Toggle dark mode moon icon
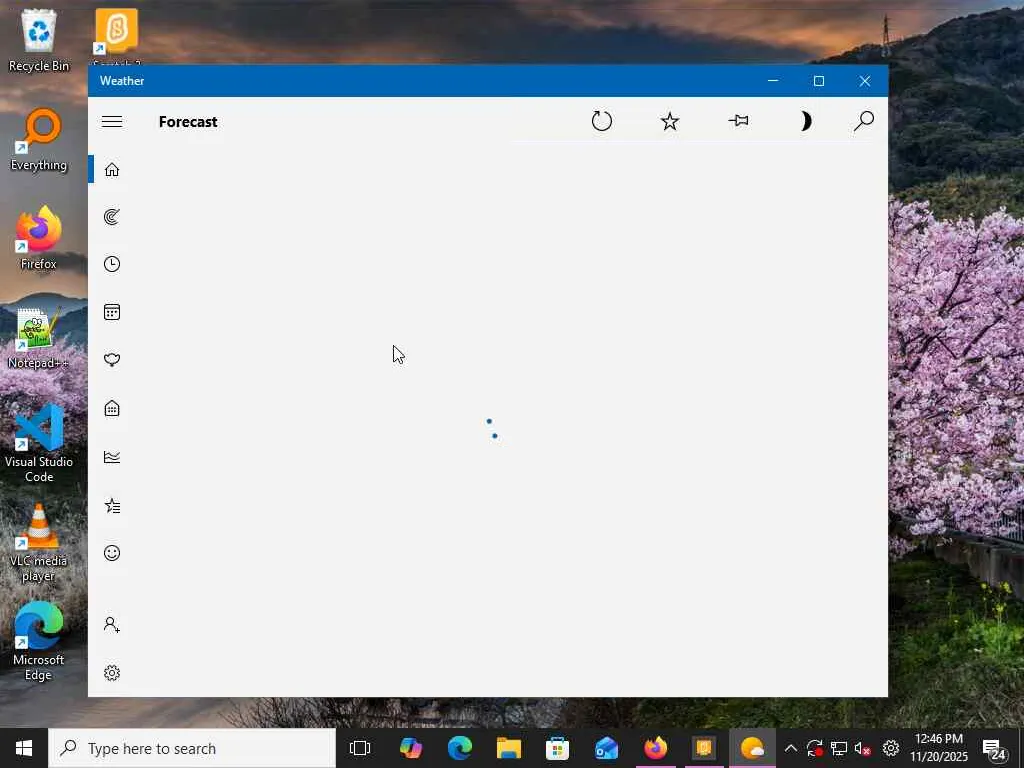1024x768 pixels. pos(805,121)
